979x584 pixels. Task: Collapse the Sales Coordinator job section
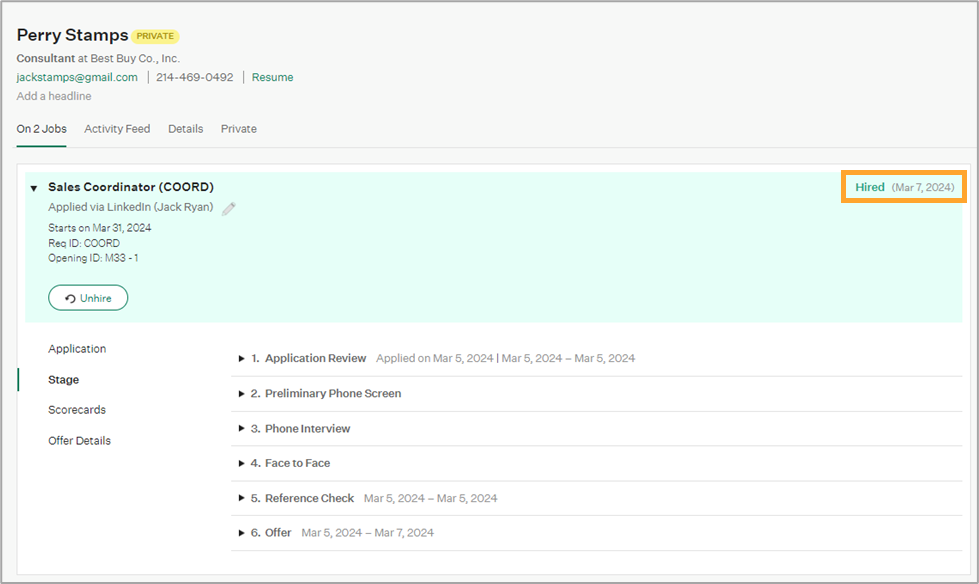click(34, 188)
